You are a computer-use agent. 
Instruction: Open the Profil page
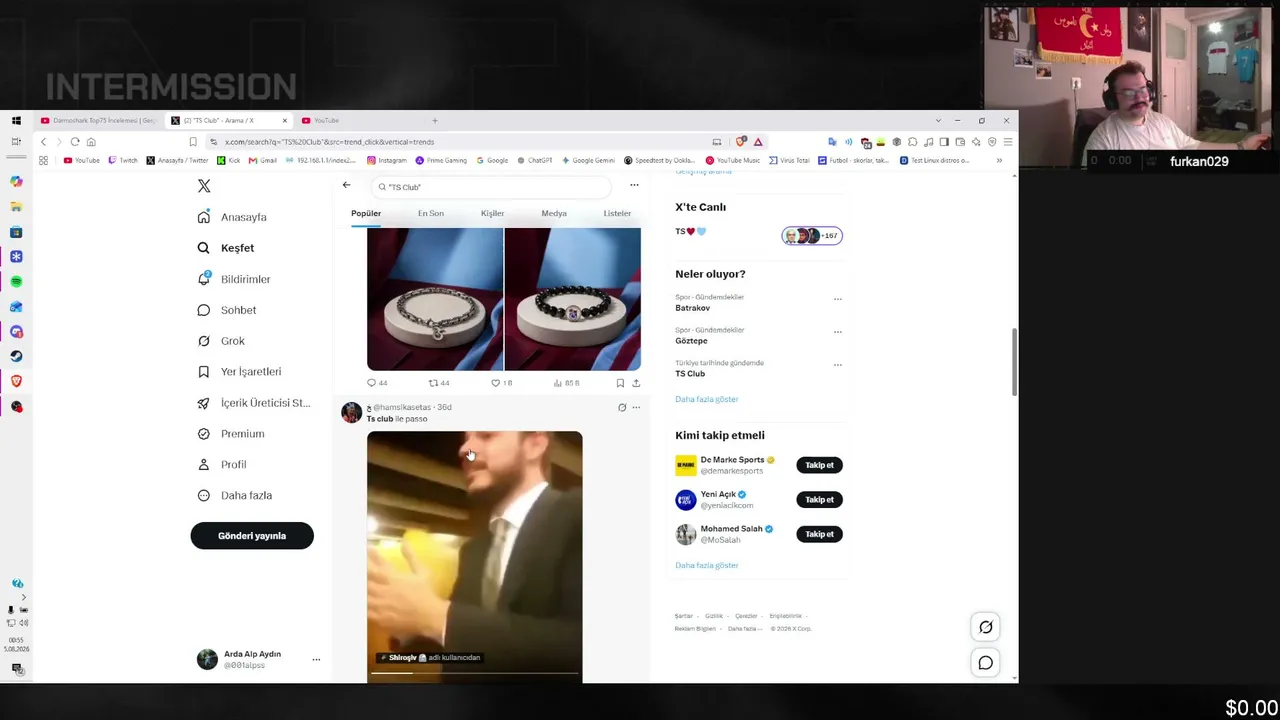click(x=222, y=465)
